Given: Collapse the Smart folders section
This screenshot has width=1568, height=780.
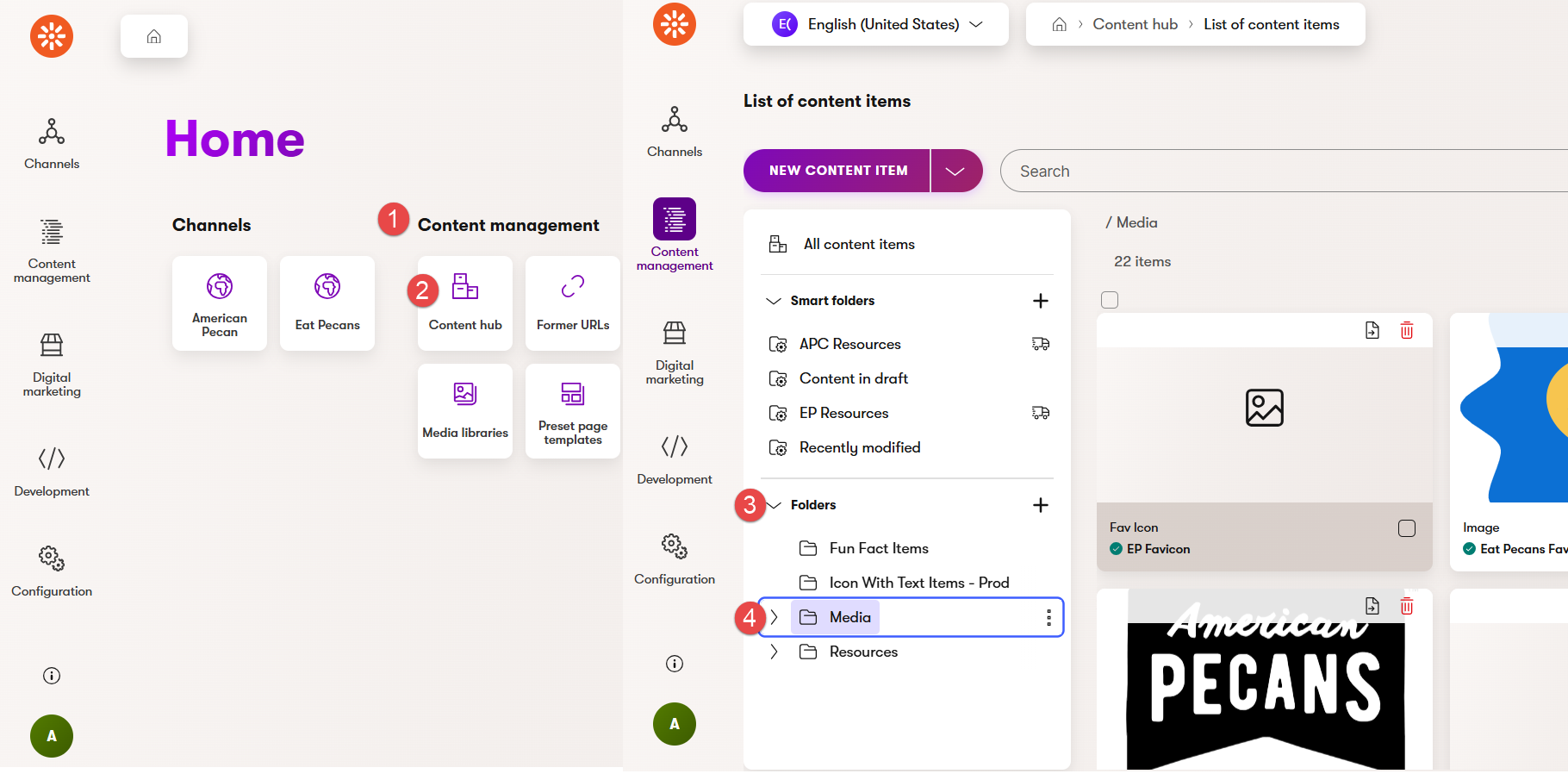Looking at the screenshot, I should point(774,301).
